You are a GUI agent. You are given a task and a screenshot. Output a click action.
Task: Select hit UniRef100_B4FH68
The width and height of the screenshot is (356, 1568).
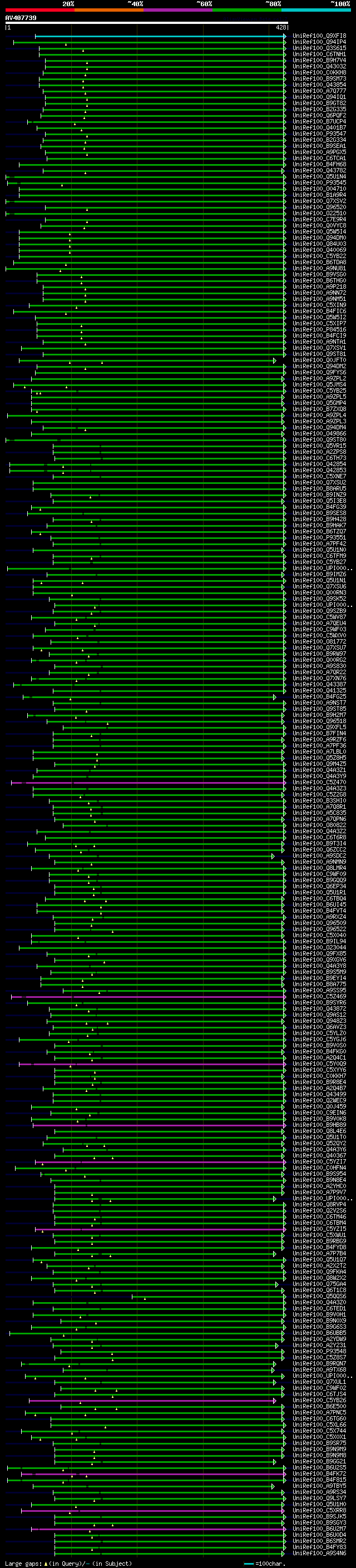coord(319,165)
